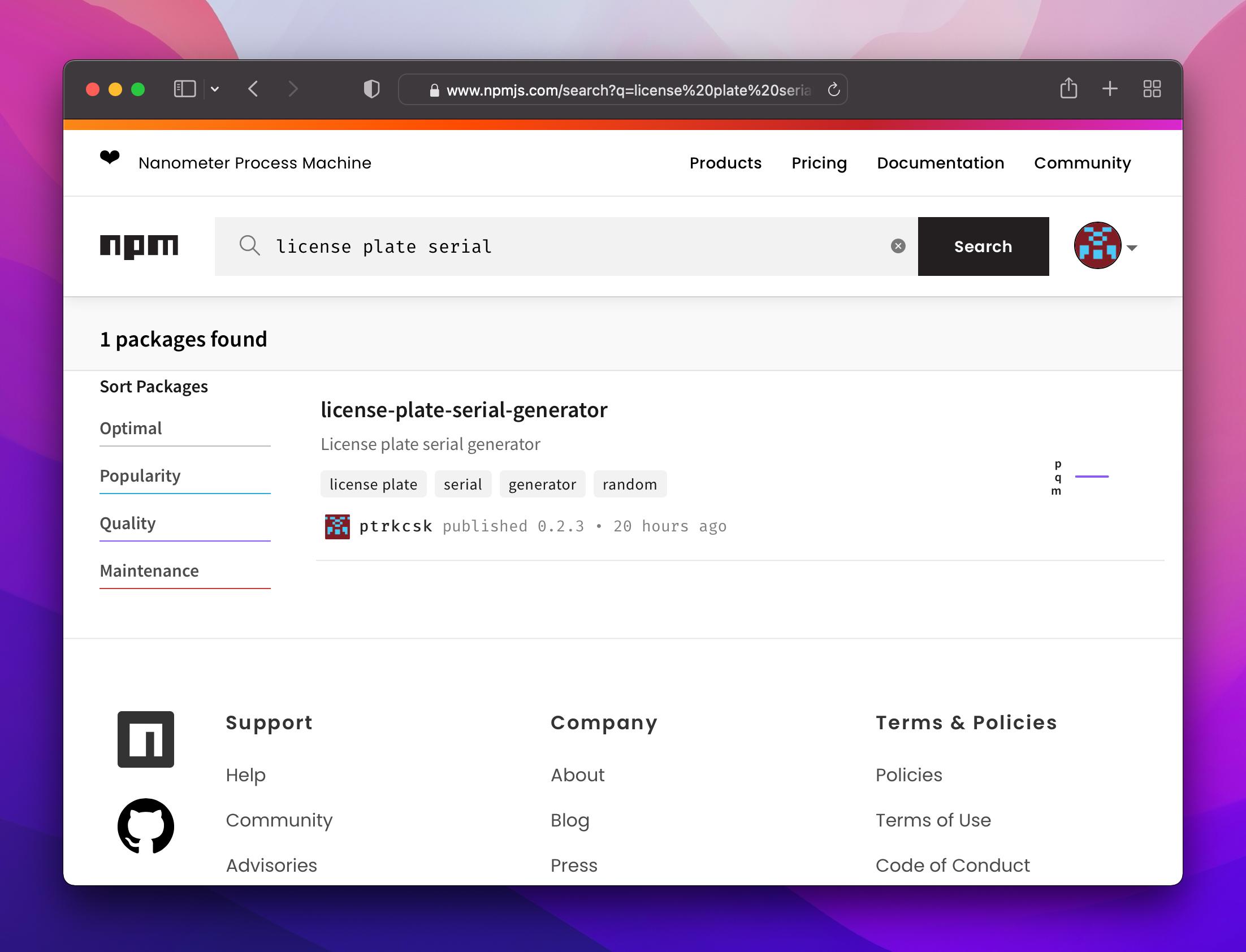Open the Terms of Use link

click(x=933, y=820)
